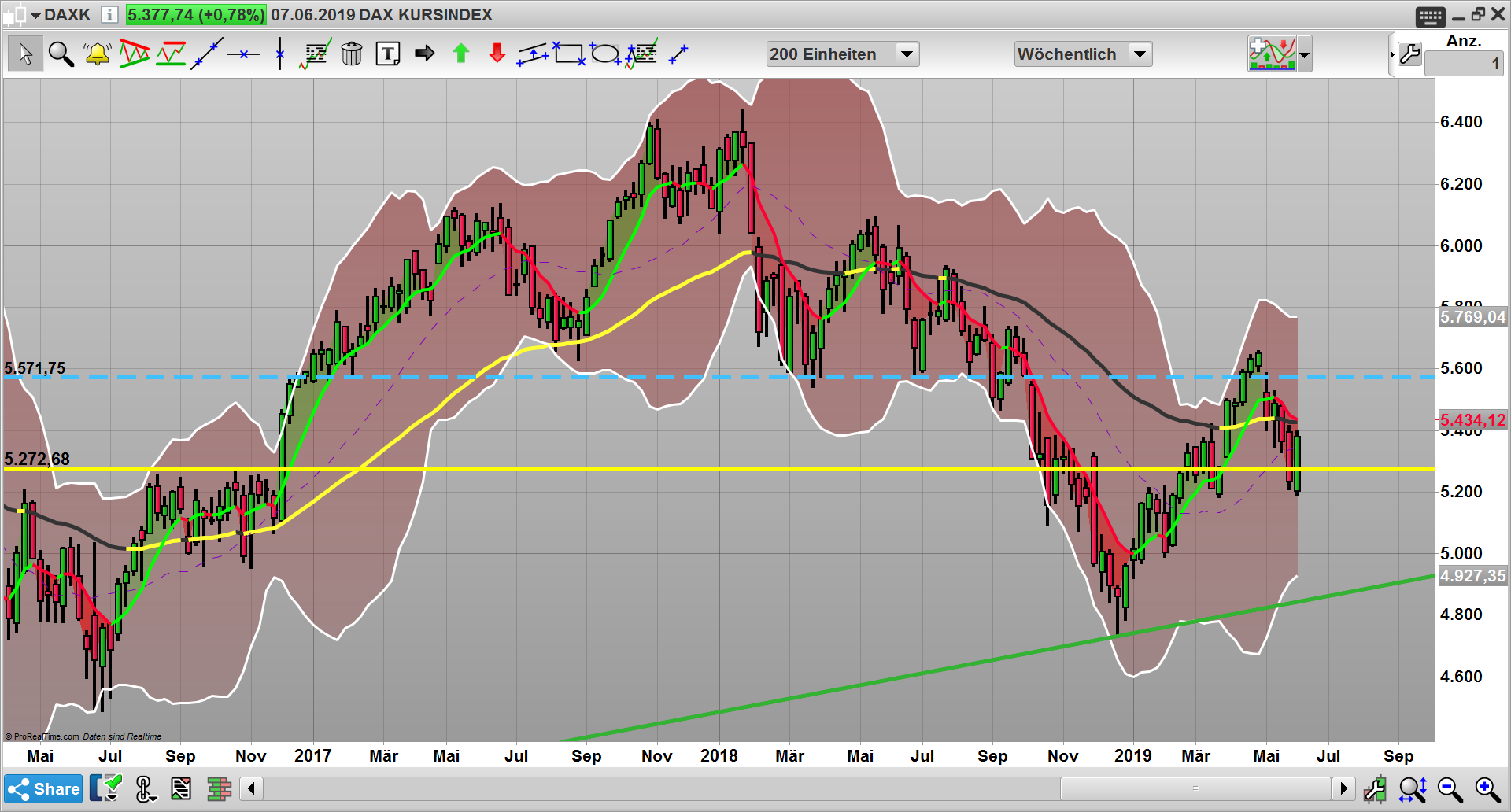Select the rectangle drawing tool
Screen dimensions: 1511x812
pos(569,54)
